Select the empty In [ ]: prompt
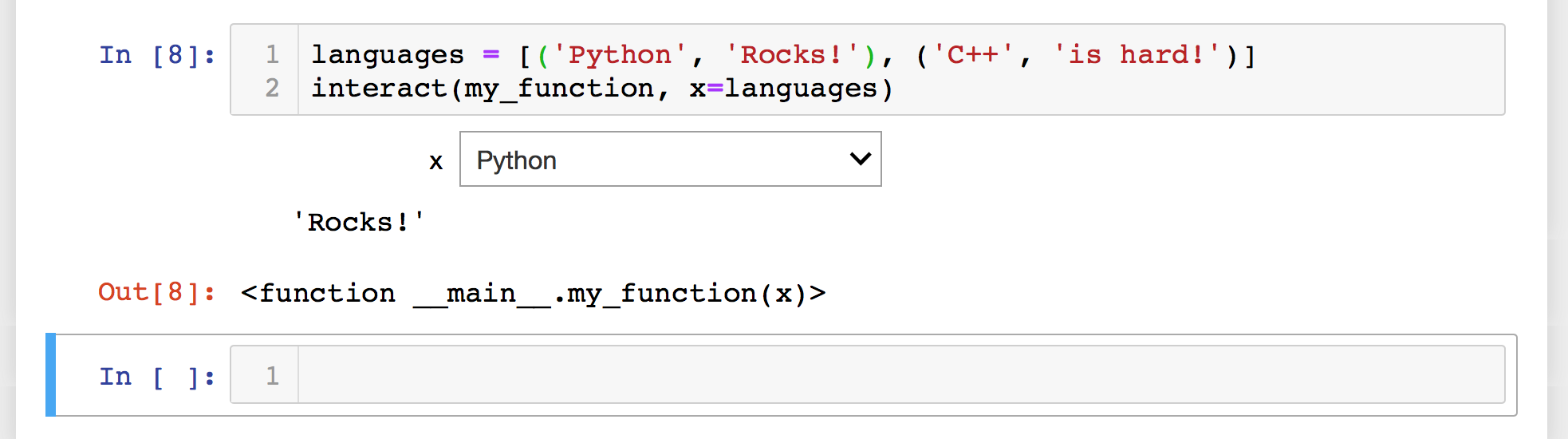The height and width of the screenshot is (439, 1568). [x=157, y=377]
